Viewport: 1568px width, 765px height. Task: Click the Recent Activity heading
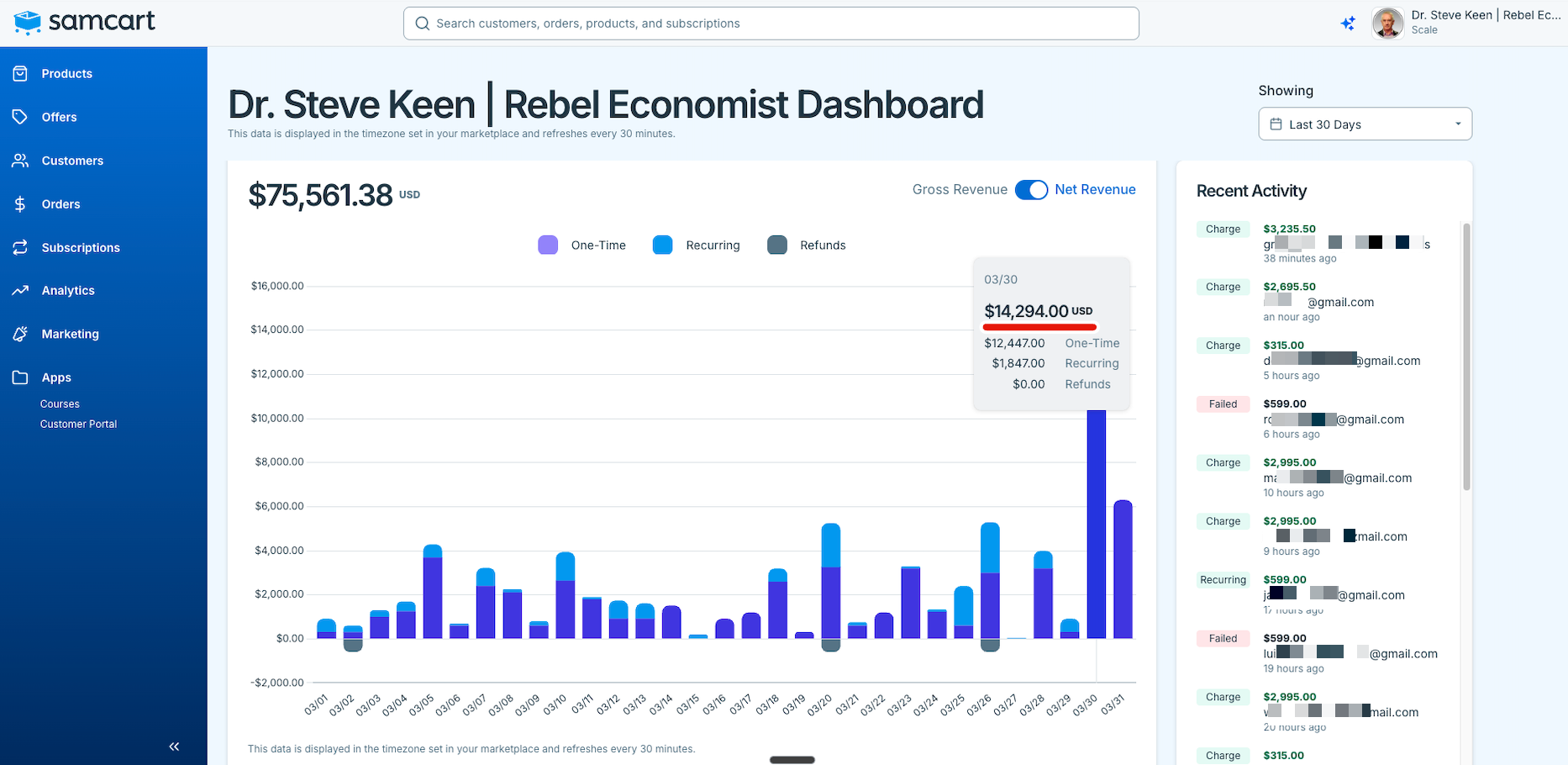[1251, 191]
